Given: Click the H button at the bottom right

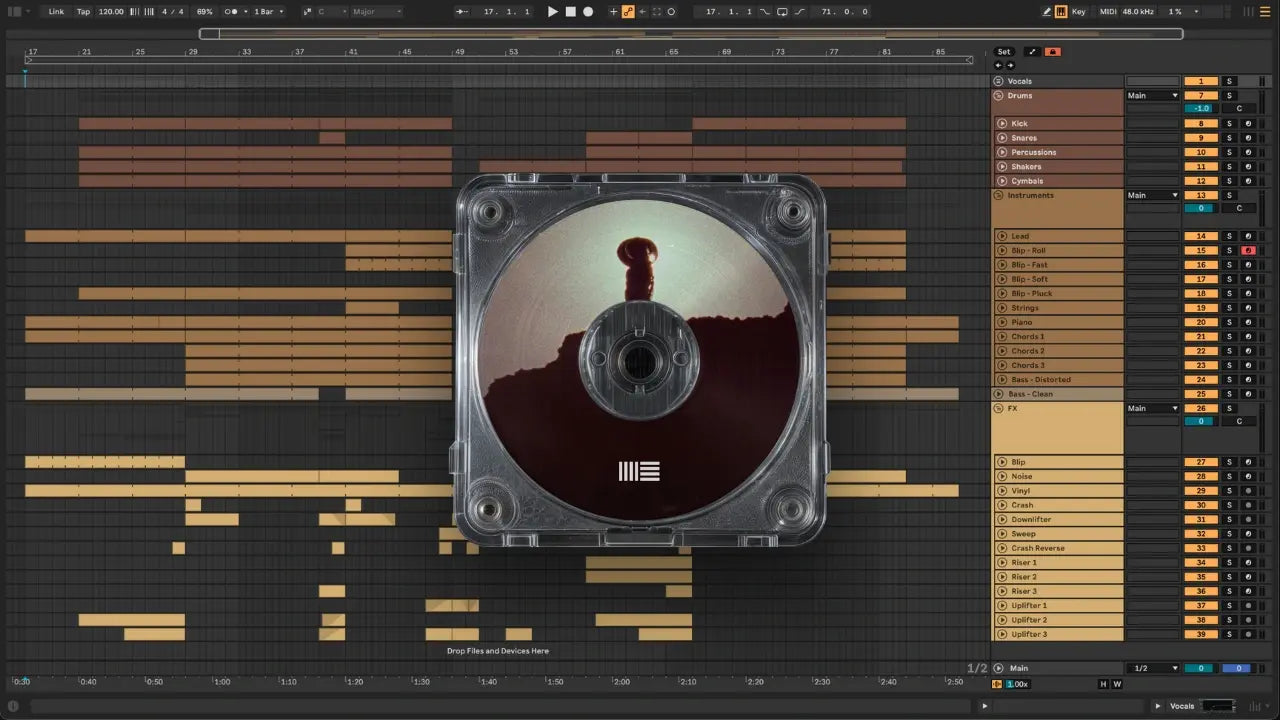Looking at the screenshot, I should click(x=1103, y=684).
